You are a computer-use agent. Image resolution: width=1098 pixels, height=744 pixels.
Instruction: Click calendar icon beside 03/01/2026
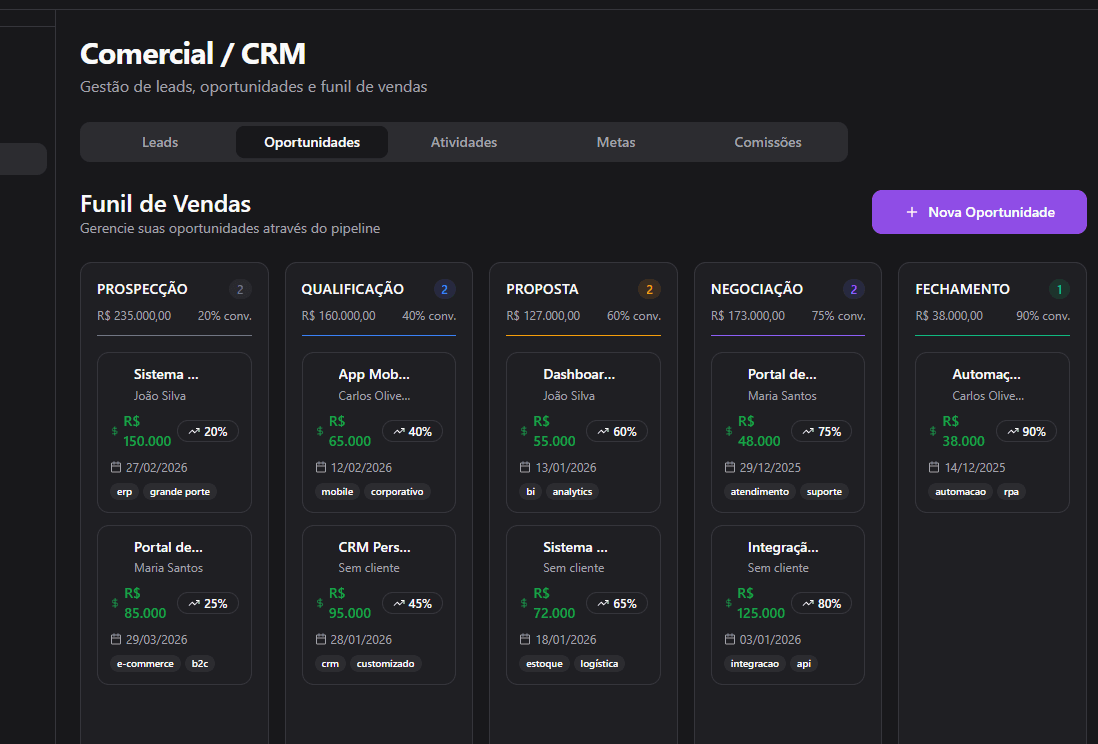[x=730, y=640]
